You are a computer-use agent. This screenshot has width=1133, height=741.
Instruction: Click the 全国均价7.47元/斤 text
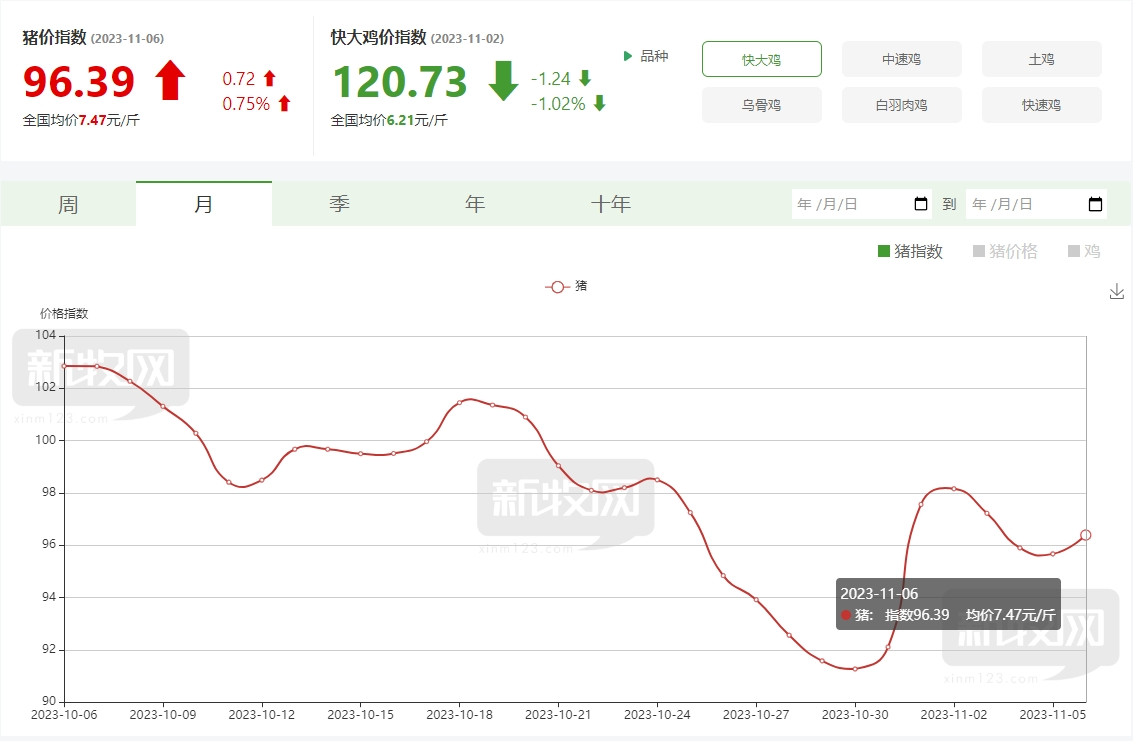(x=81, y=120)
